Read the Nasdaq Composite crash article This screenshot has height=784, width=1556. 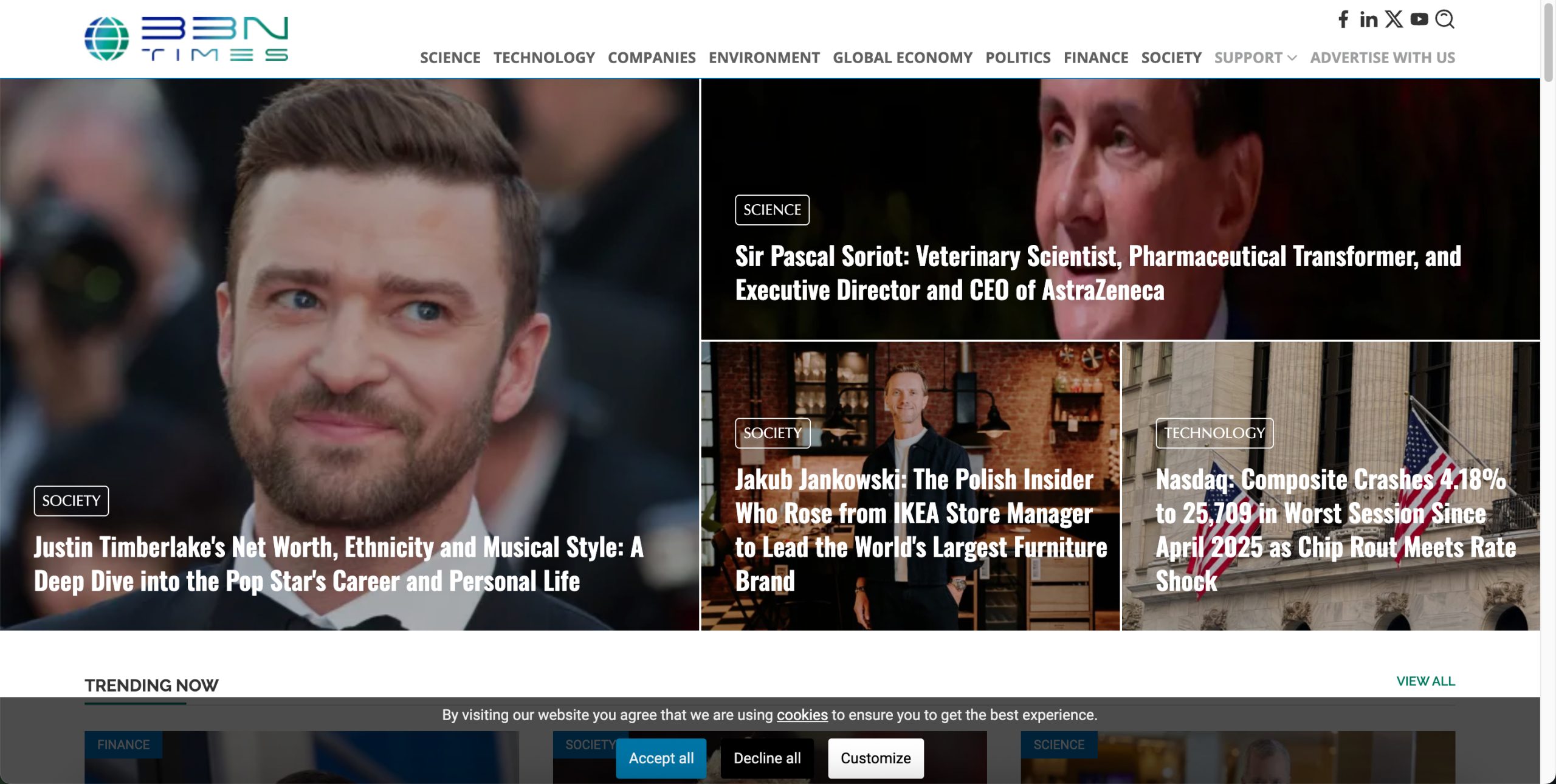(x=1336, y=530)
